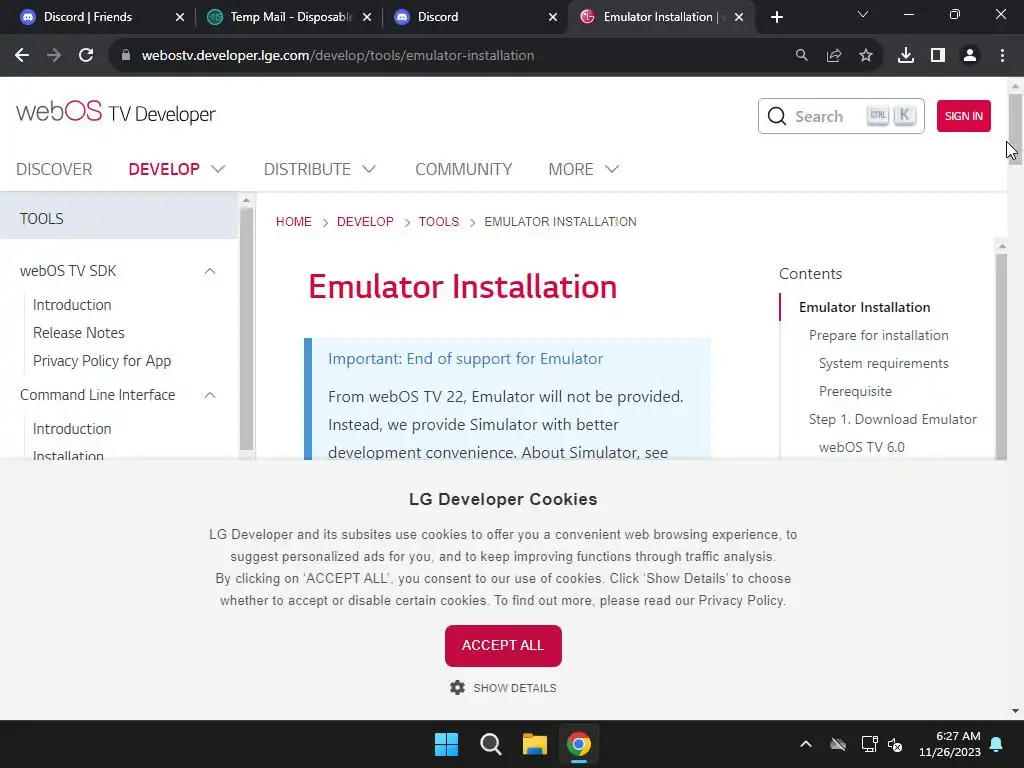Open Chrome downloads icon
This screenshot has height=768, width=1024.
tap(906, 56)
